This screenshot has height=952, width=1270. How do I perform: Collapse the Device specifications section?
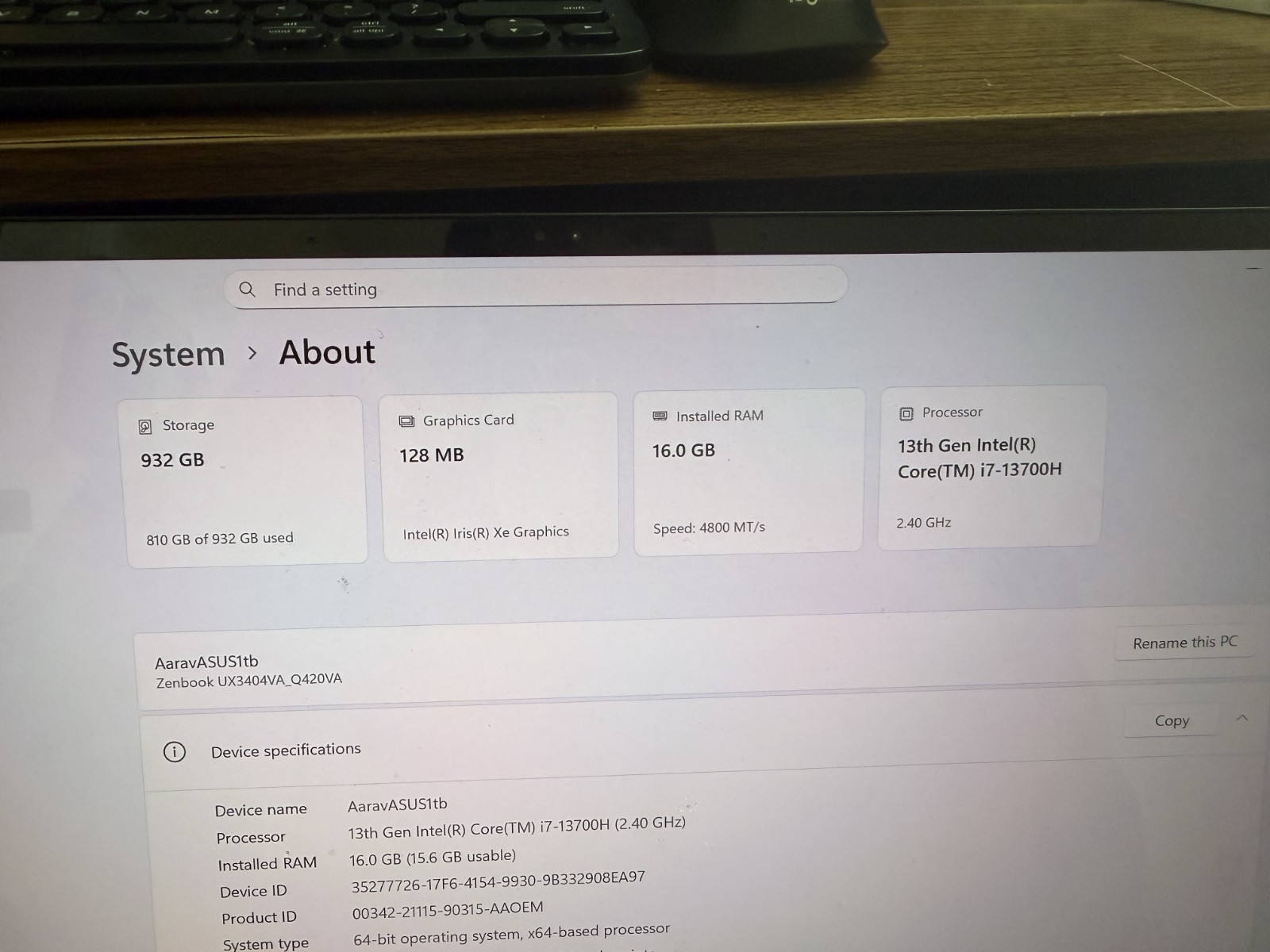coord(1242,718)
